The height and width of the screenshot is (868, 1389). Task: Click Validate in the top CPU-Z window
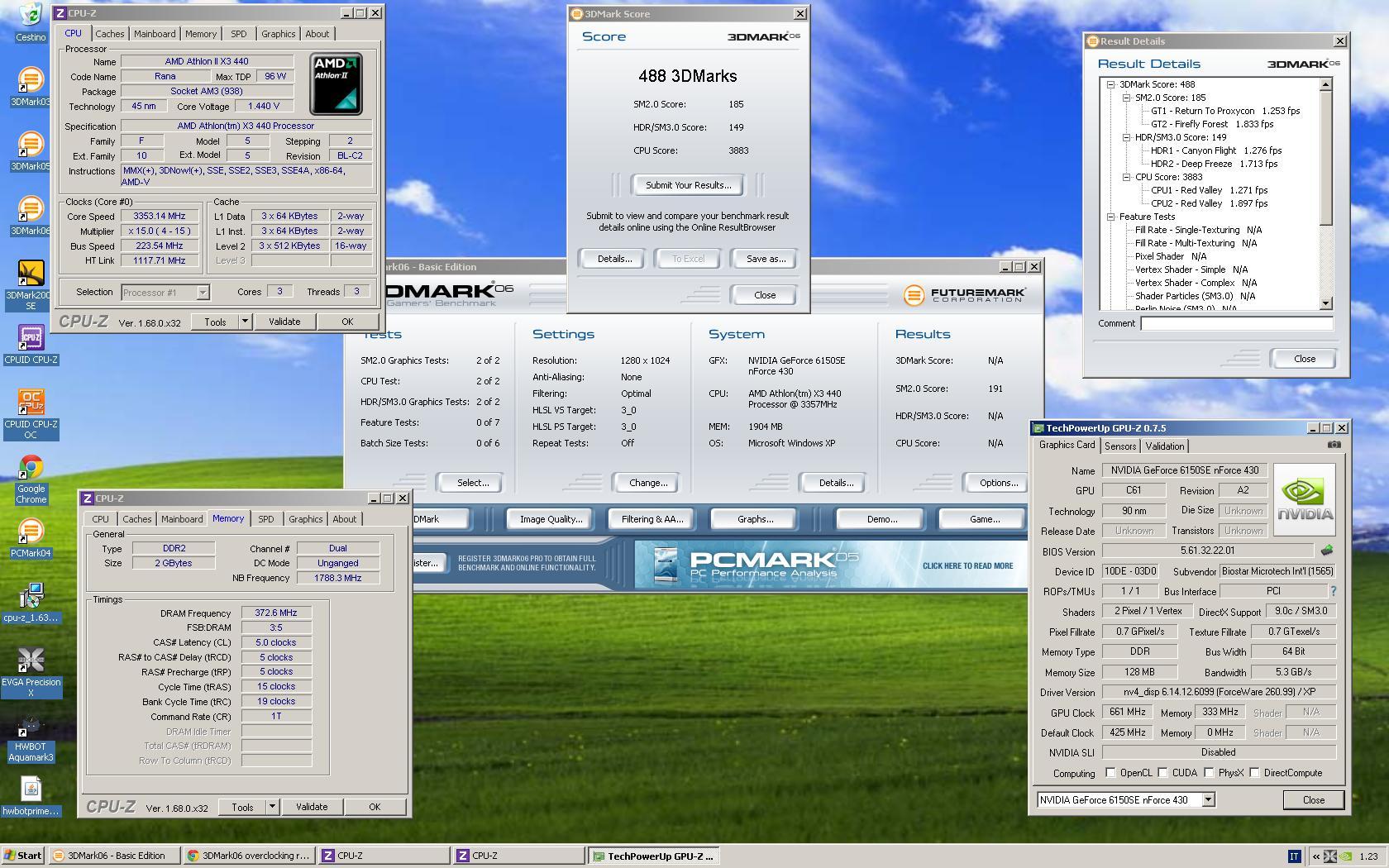click(284, 322)
